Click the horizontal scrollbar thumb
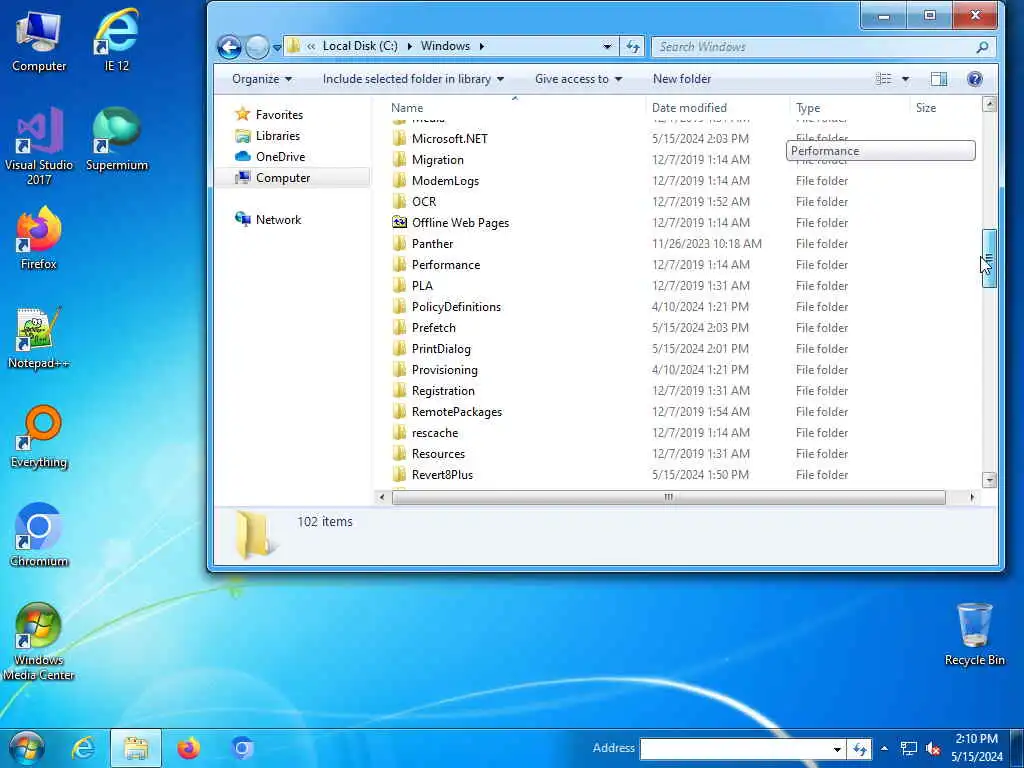This screenshot has width=1024, height=768. 669,498
